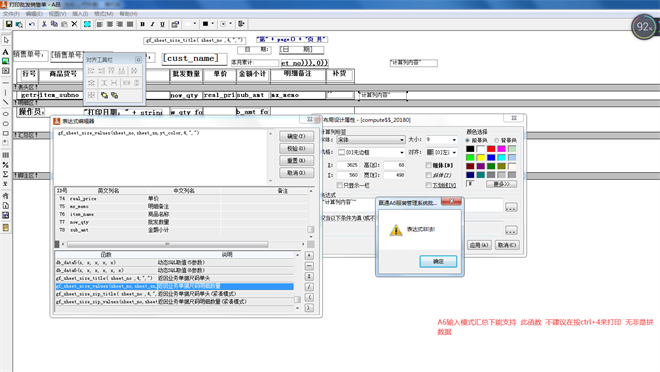Image resolution: width=660 pixels, height=372 pixels.
Task: Click the Delete X icon in the toolbar
Action: (74, 24)
